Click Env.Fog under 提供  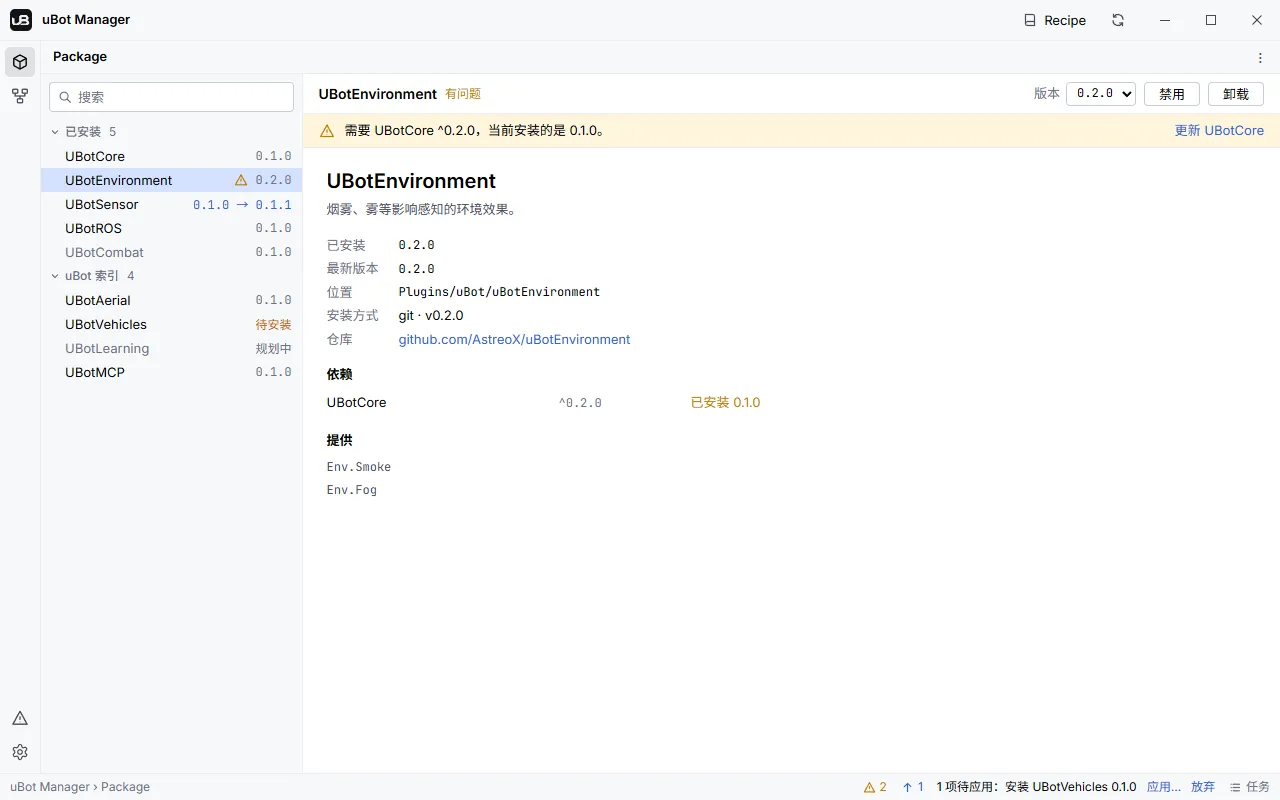pos(352,490)
